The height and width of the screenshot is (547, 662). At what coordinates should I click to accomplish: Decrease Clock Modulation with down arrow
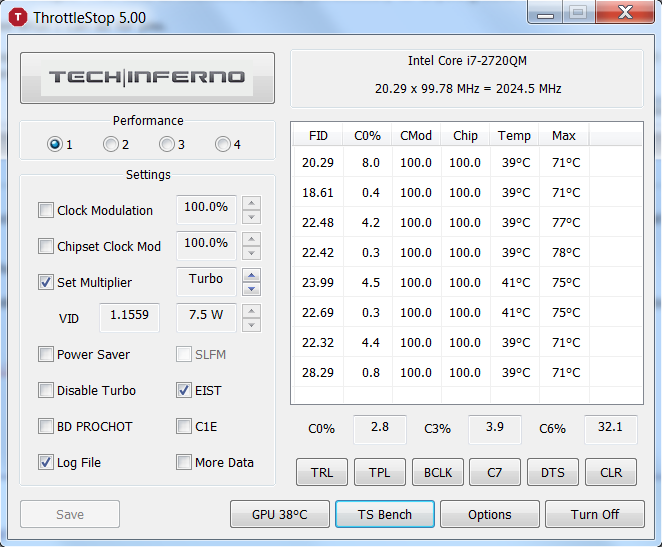(252, 217)
